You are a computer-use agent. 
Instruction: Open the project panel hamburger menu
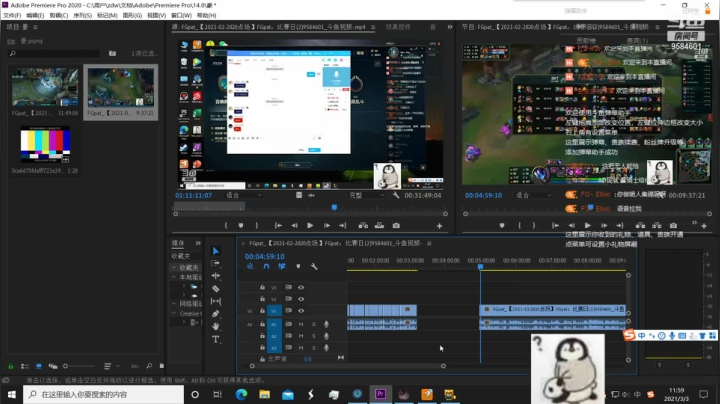click(x=35, y=27)
